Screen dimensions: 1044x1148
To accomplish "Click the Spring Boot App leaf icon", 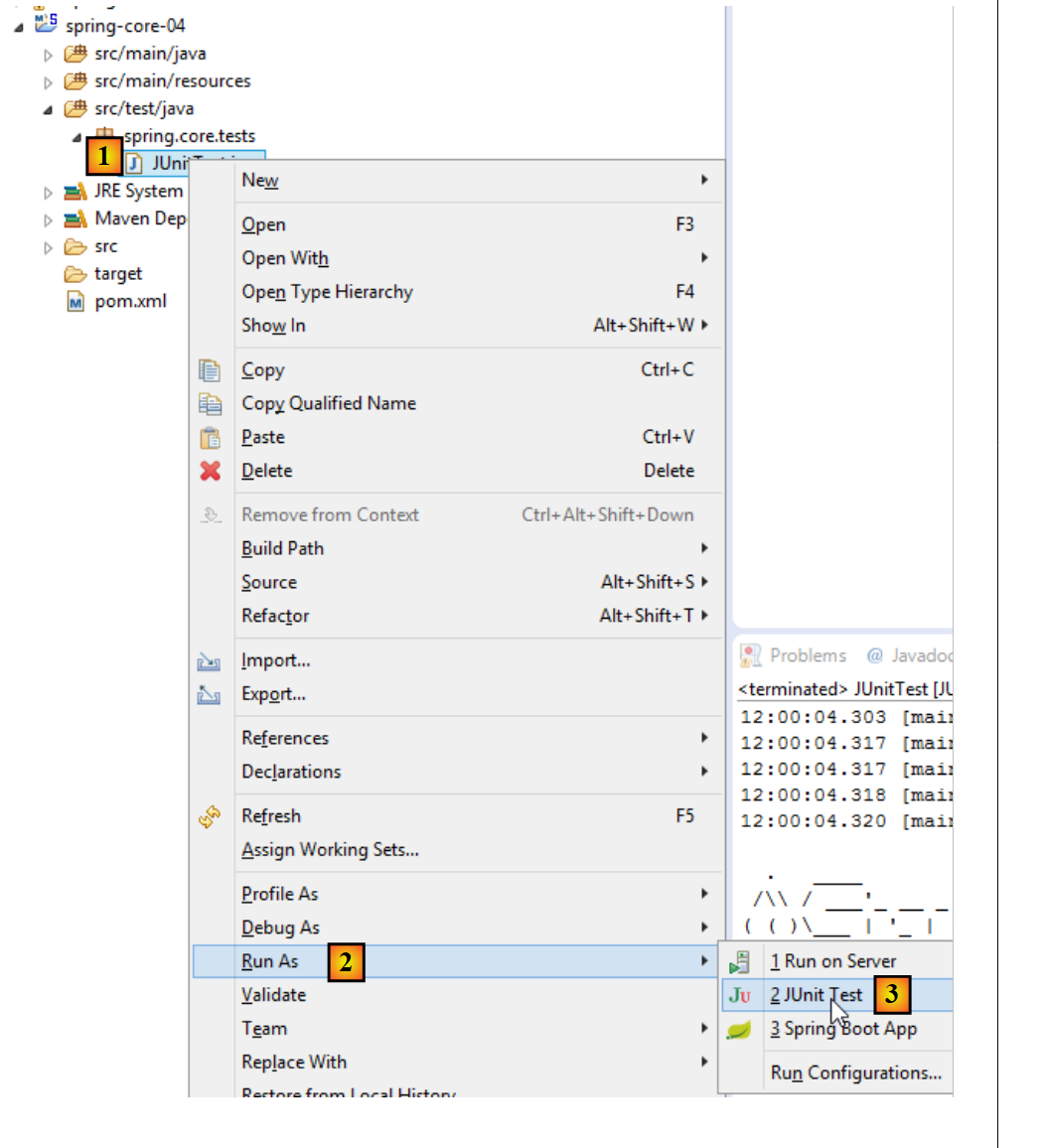I will (x=738, y=1030).
